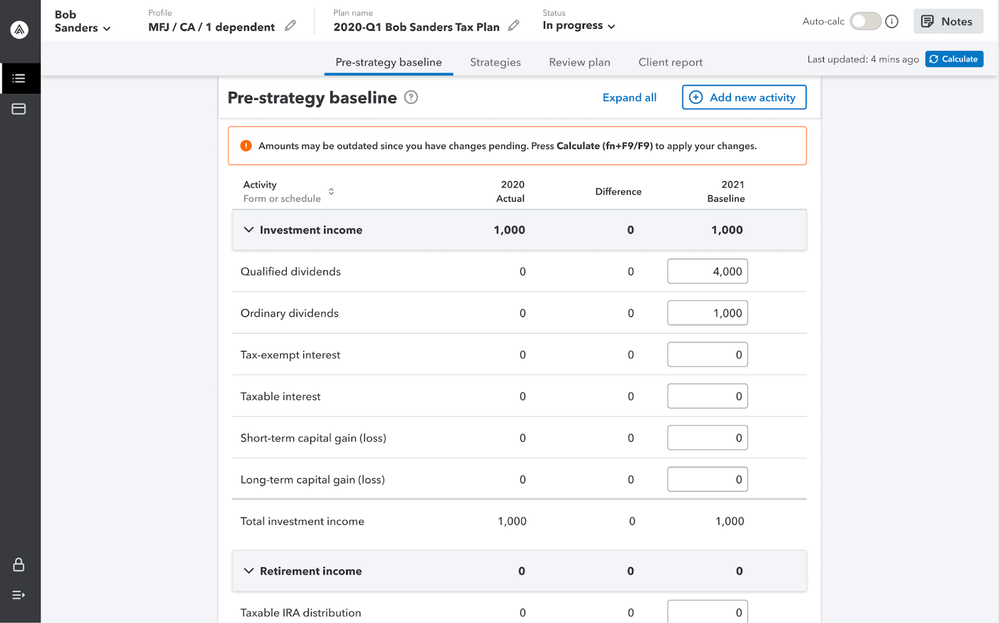The height and width of the screenshot is (623, 999).
Task: Click the Auto-calc info icon
Action: (x=892, y=21)
